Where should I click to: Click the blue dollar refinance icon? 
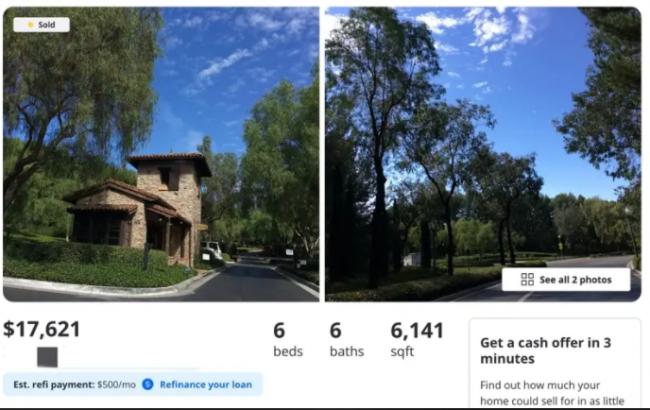pyautogui.click(x=148, y=384)
